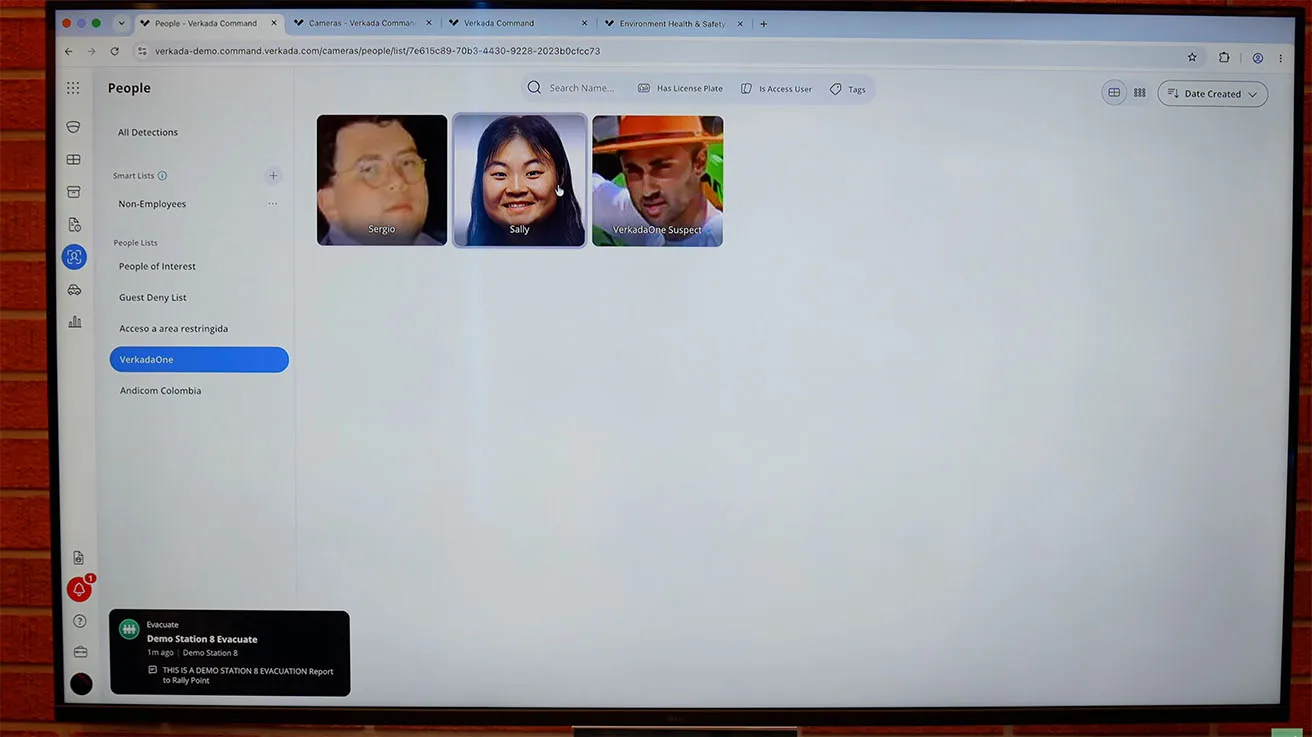The width and height of the screenshot is (1312, 737).
Task: Switch to the large grid view
Action: 1114,93
